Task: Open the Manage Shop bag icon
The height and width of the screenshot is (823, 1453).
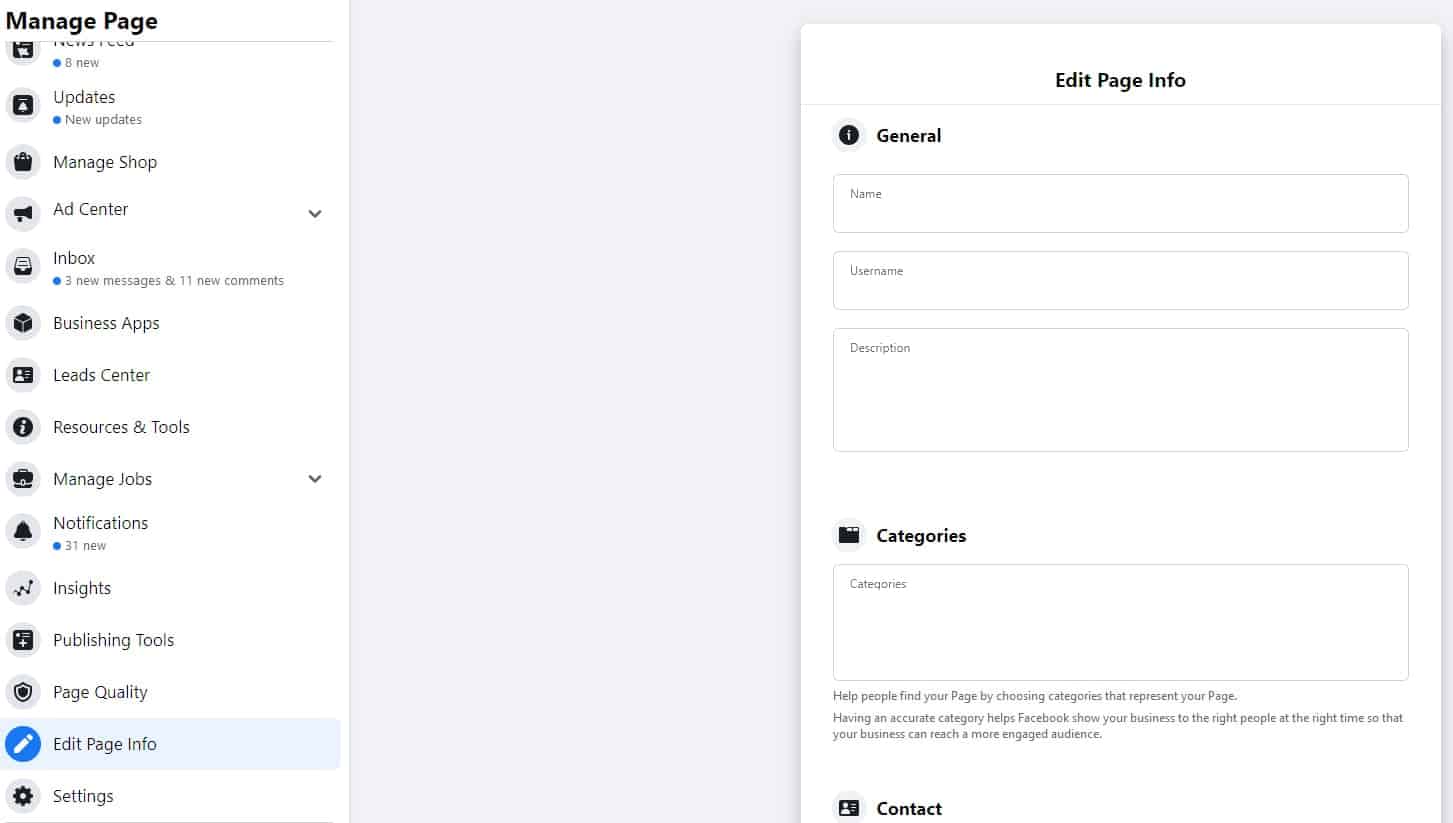Action: click(x=23, y=162)
